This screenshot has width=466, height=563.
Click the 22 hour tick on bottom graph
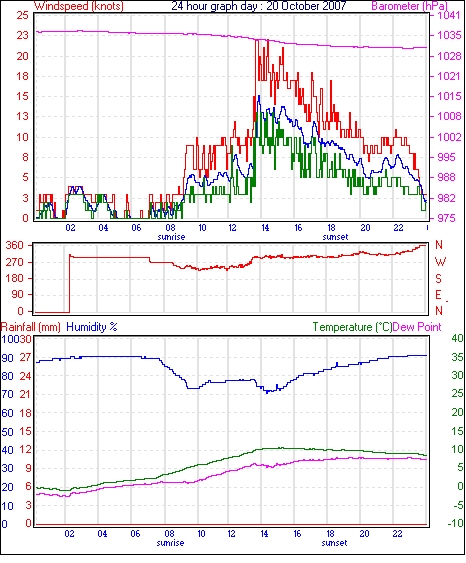pos(397,534)
